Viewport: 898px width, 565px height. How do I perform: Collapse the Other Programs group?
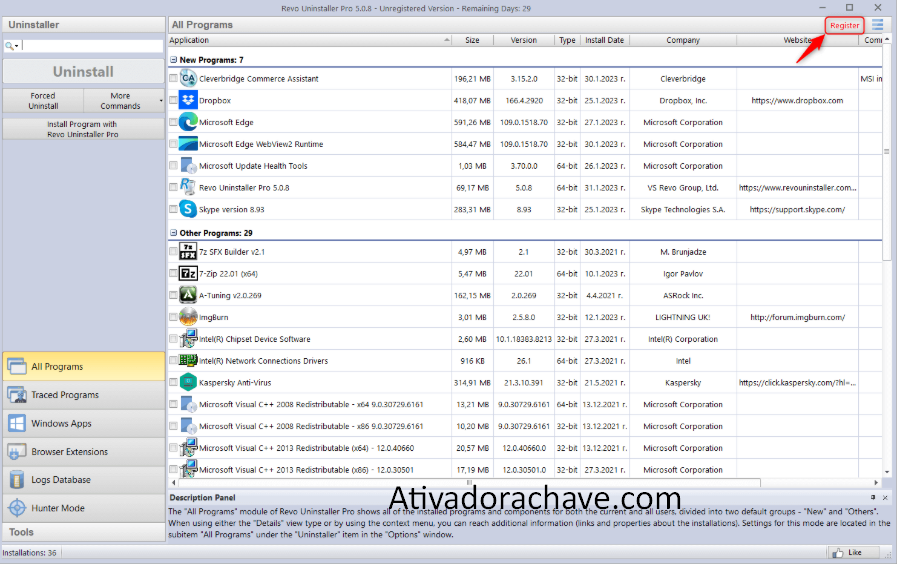pos(174,233)
